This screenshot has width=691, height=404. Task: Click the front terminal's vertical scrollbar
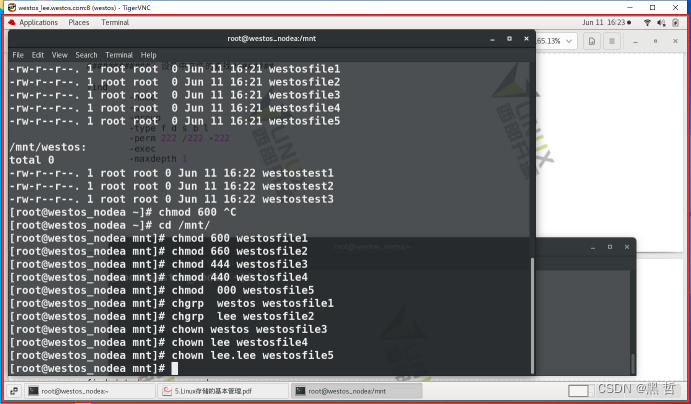tap(532, 315)
